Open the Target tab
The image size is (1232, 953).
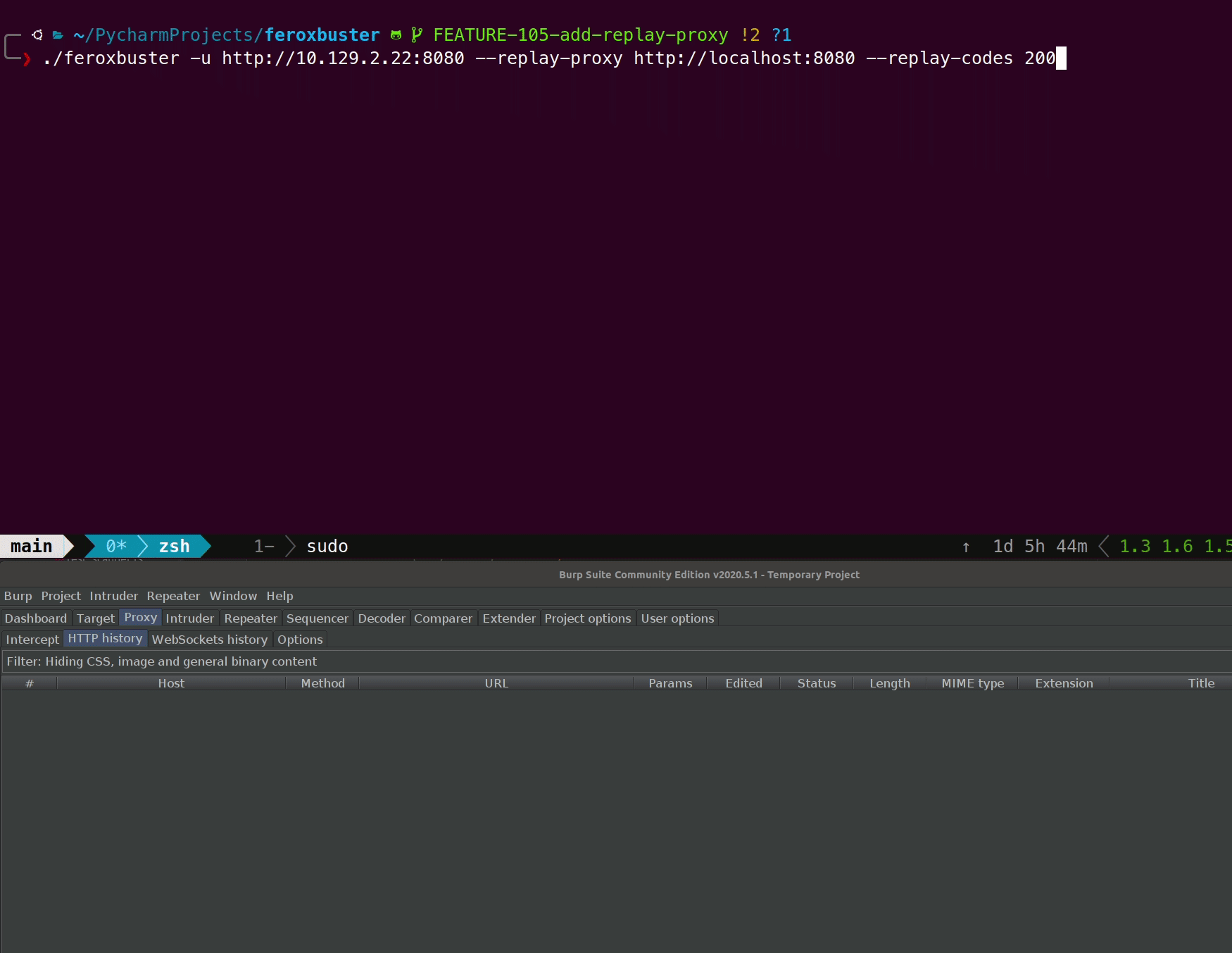[x=95, y=618]
